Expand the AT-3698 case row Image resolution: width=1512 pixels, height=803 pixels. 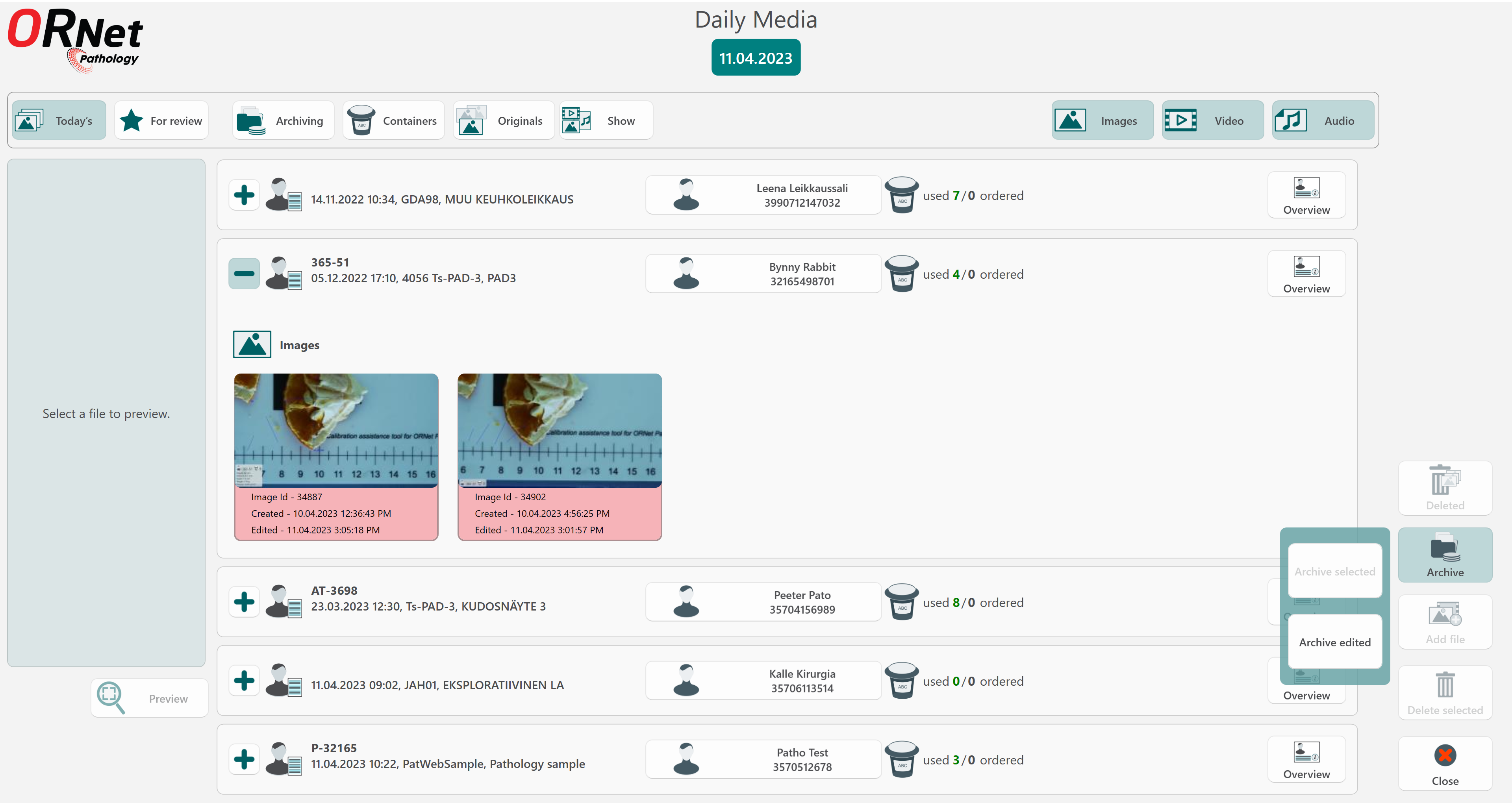[244, 602]
